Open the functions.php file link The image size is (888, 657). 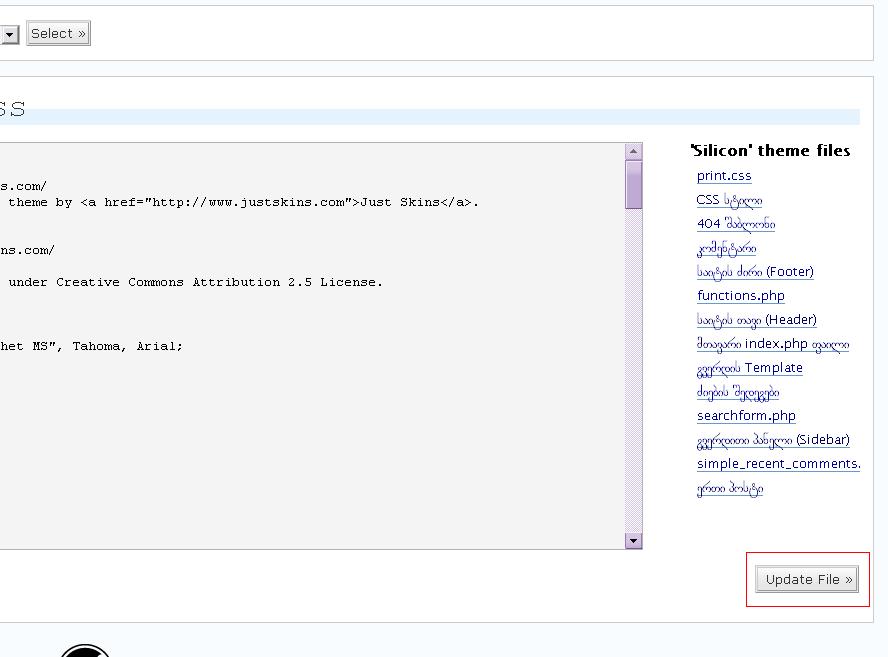tap(740, 296)
